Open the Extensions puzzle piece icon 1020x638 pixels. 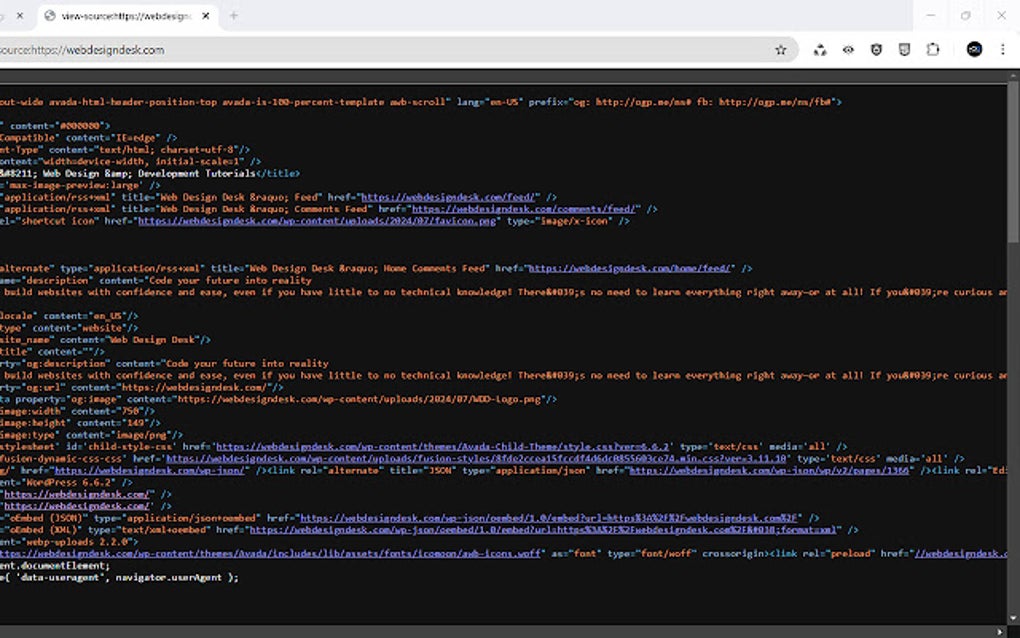[933, 49]
